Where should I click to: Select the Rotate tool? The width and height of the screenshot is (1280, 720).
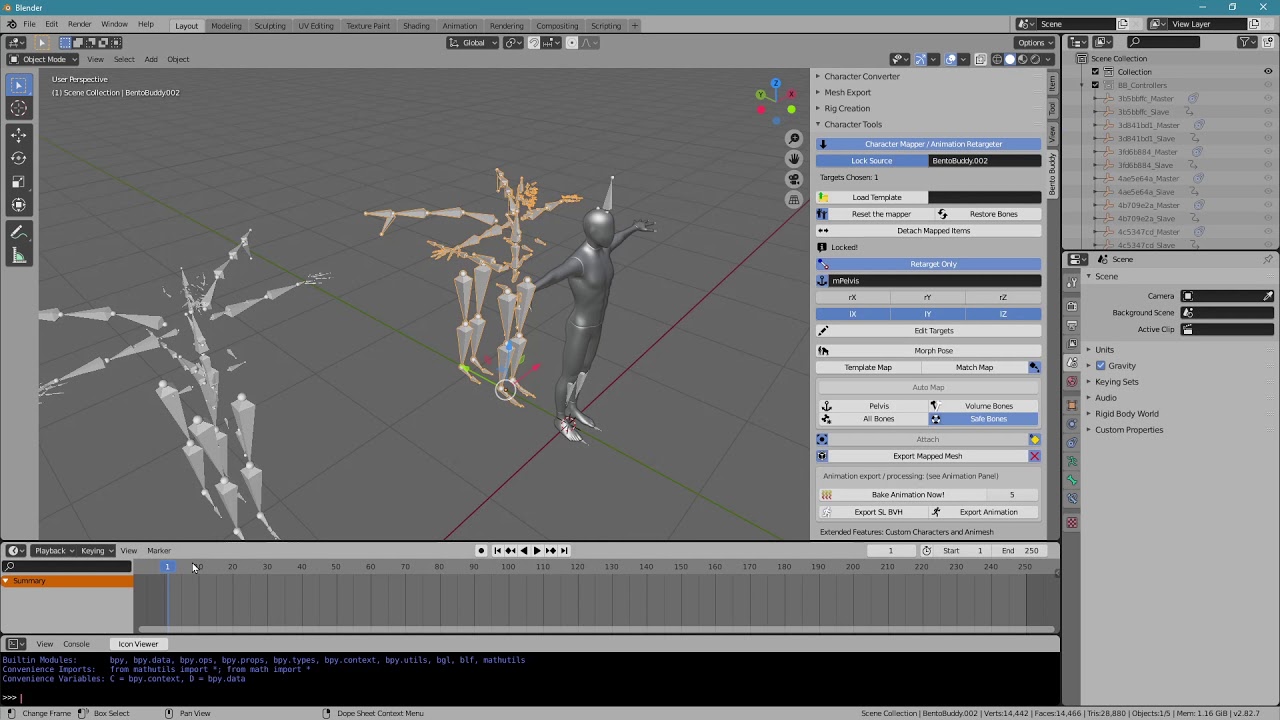[x=19, y=158]
